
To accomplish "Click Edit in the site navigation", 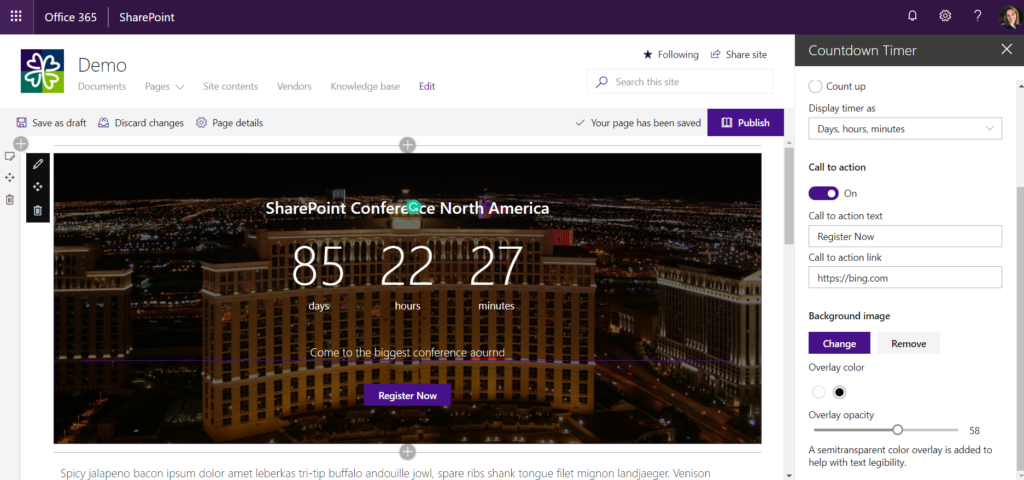I will [427, 86].
